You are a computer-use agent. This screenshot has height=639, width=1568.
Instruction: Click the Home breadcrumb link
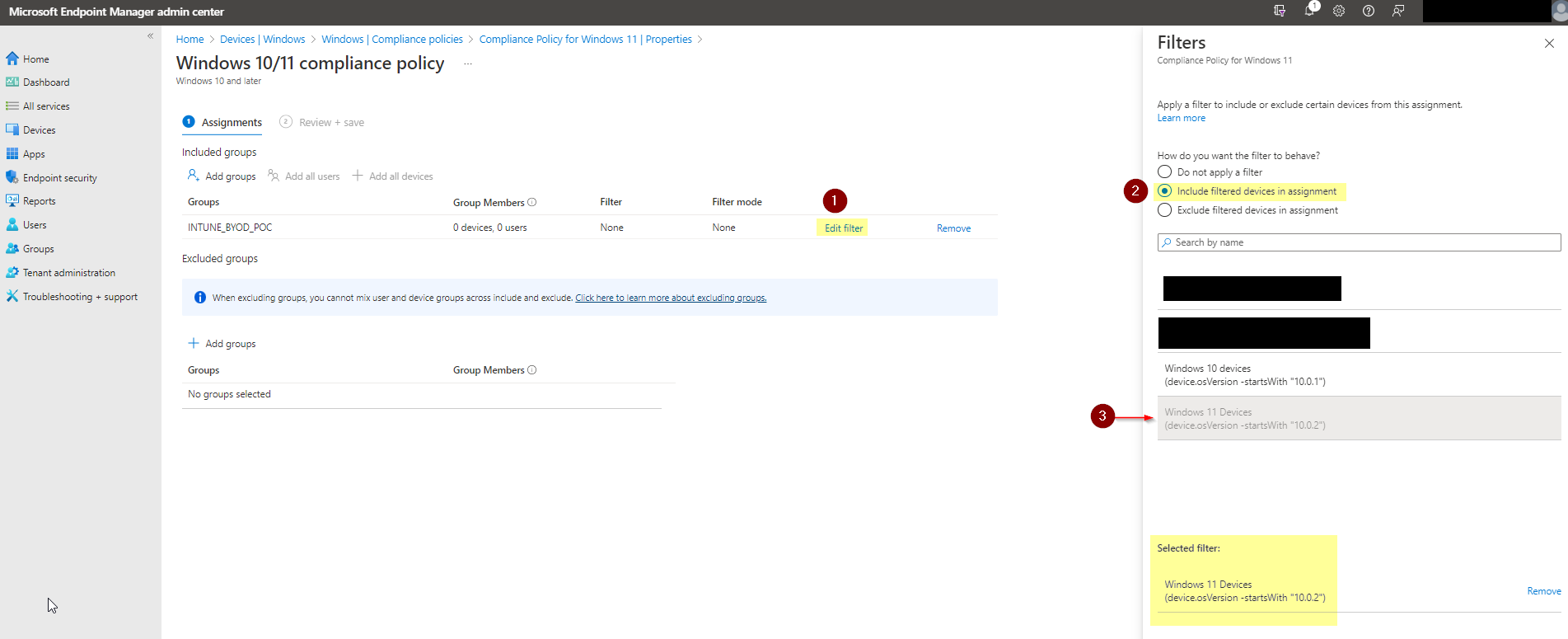click(190, 40)
